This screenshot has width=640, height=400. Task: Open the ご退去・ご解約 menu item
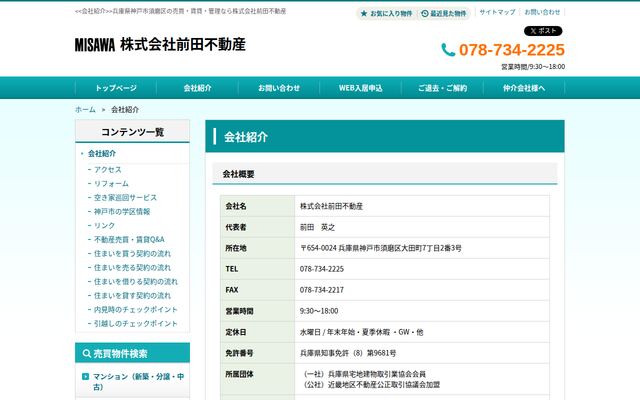pyautogui.click(x=442, y=88)
